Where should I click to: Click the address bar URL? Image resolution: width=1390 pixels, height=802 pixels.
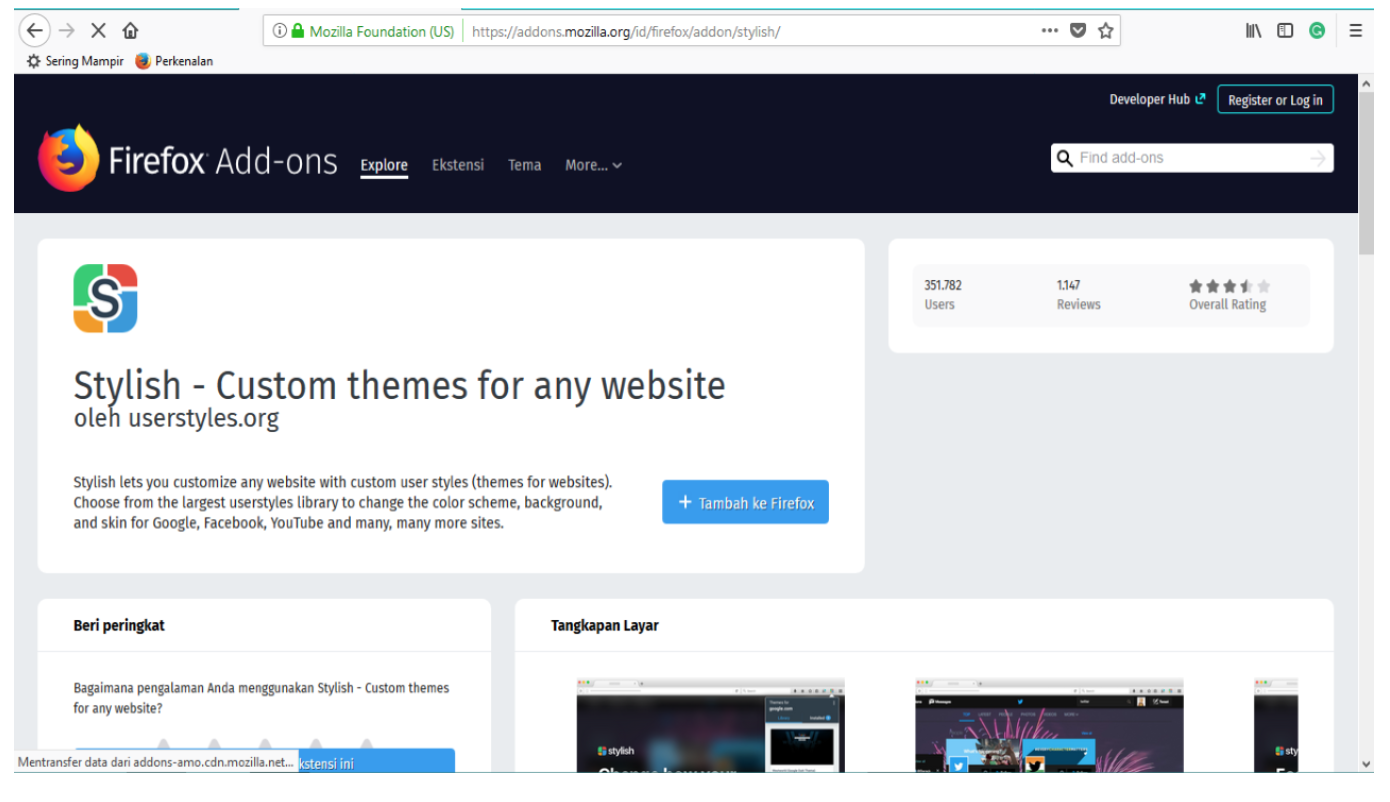pyautogui.click(x=625, y=31)
